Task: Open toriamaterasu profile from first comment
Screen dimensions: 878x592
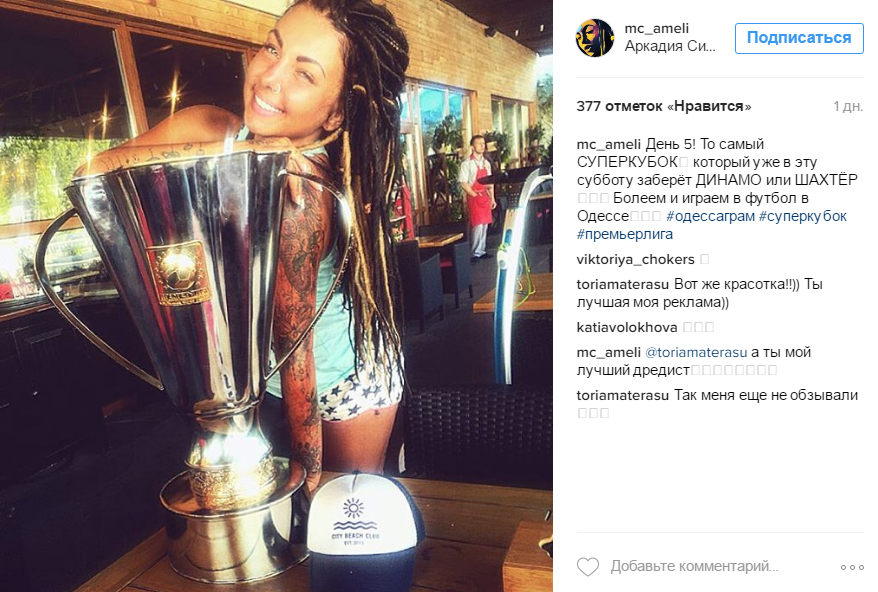Action: pos(623,285)
